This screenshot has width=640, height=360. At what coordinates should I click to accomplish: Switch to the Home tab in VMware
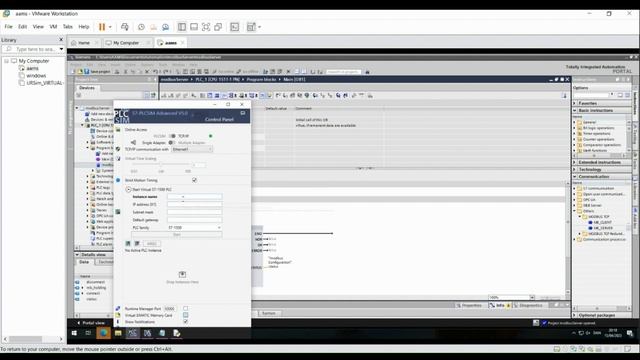tap(84, 42)
